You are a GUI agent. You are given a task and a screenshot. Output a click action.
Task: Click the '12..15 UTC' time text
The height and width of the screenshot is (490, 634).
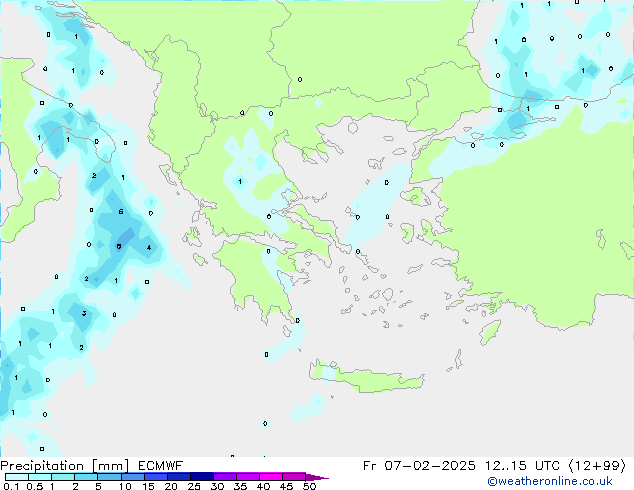coord(523,466)
